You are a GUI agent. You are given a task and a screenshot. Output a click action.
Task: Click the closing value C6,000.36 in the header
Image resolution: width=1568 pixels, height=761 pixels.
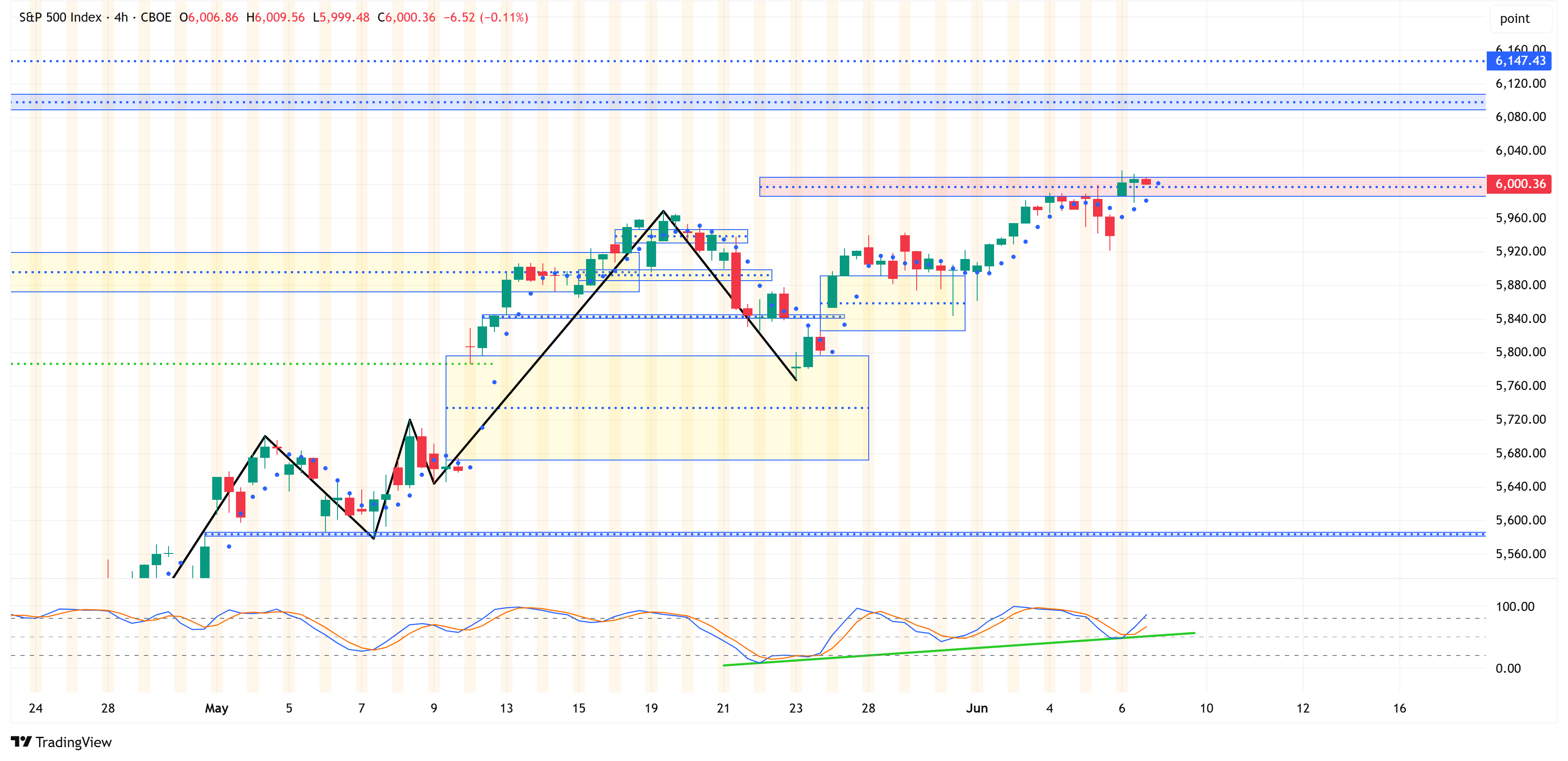[406, 17]
